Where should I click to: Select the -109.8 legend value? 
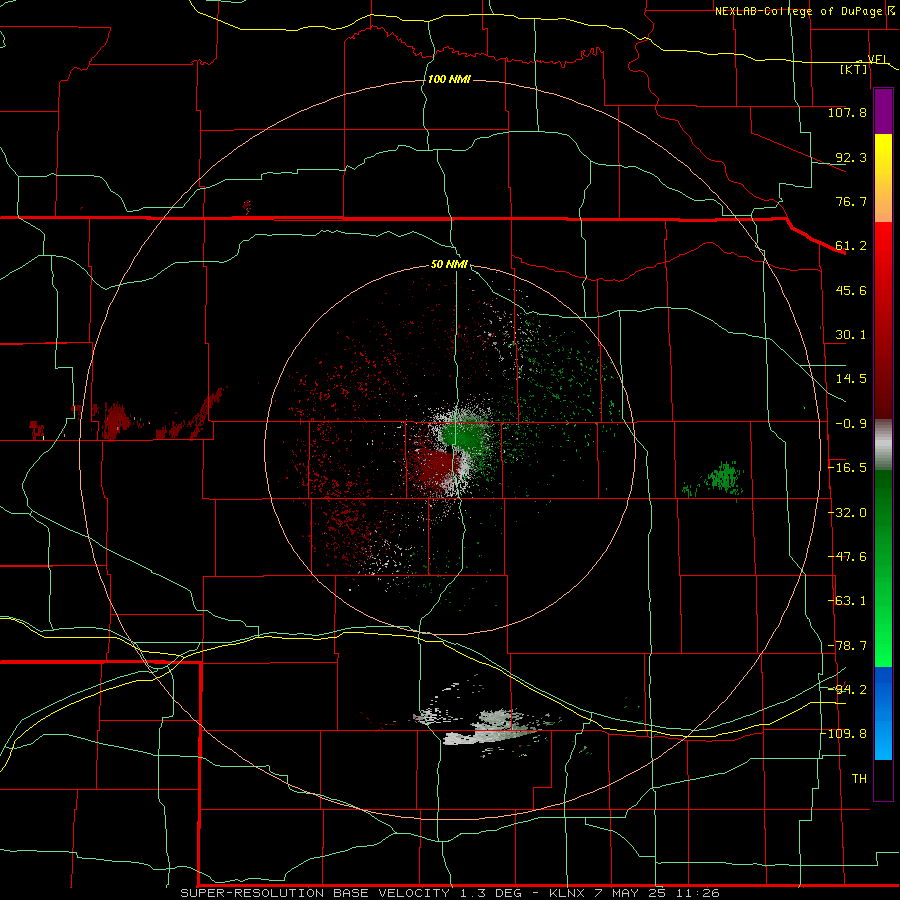click(844, 734)
